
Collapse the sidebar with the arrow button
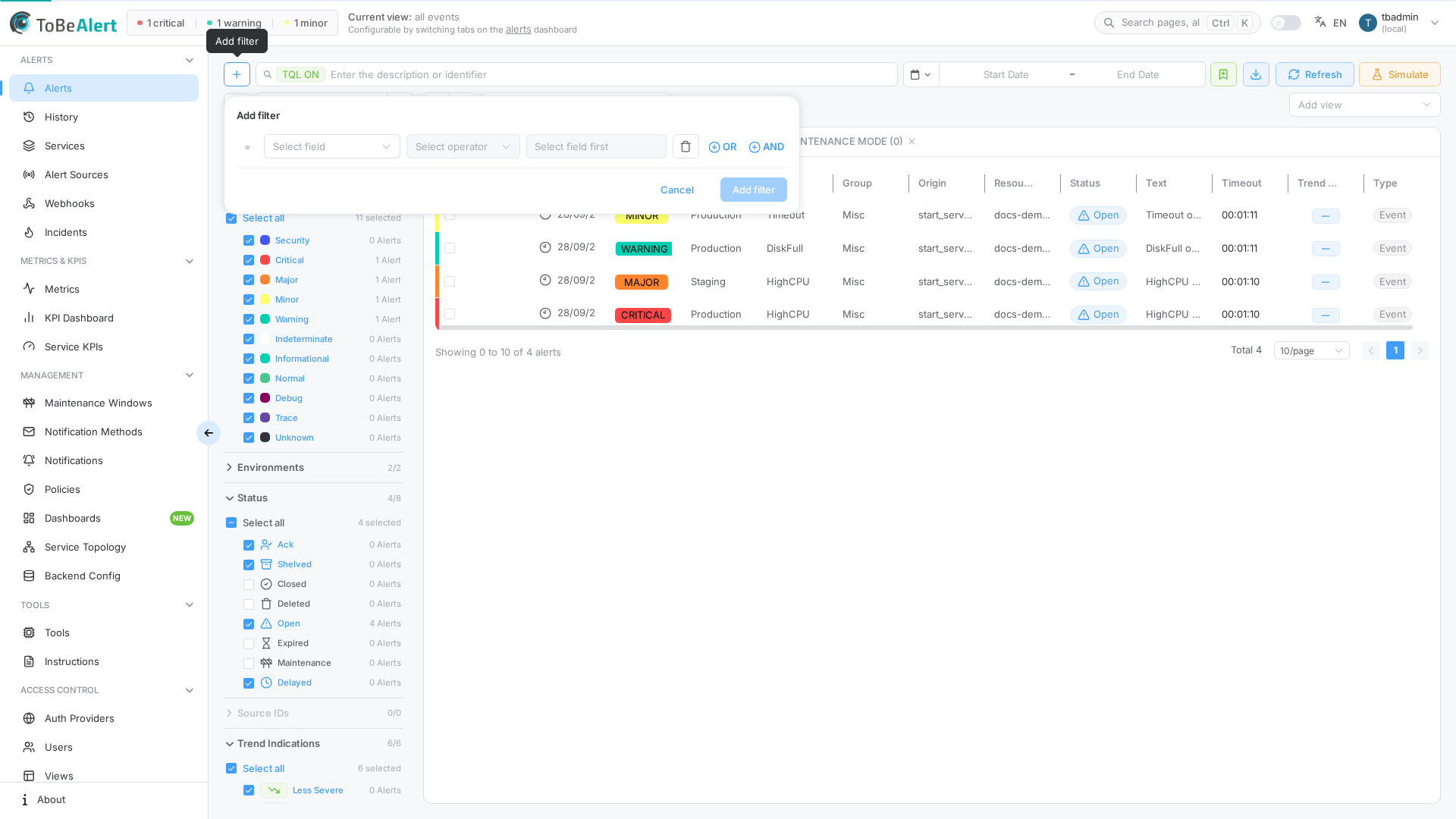(209, 433)
